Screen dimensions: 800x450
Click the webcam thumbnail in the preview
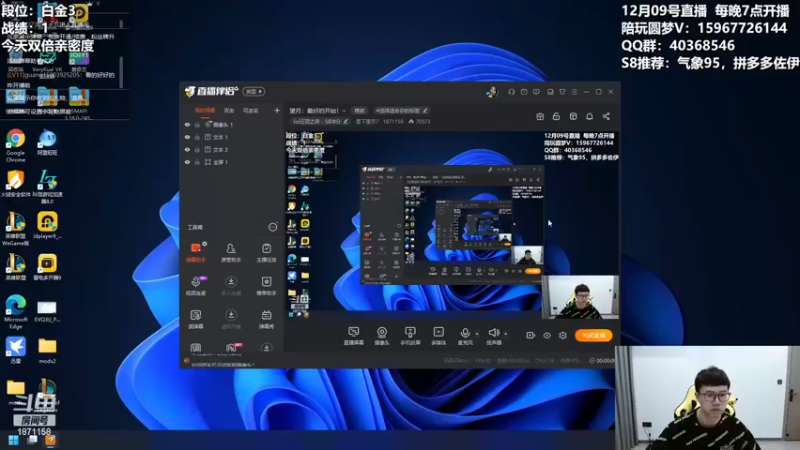click(x=580, y=297)
